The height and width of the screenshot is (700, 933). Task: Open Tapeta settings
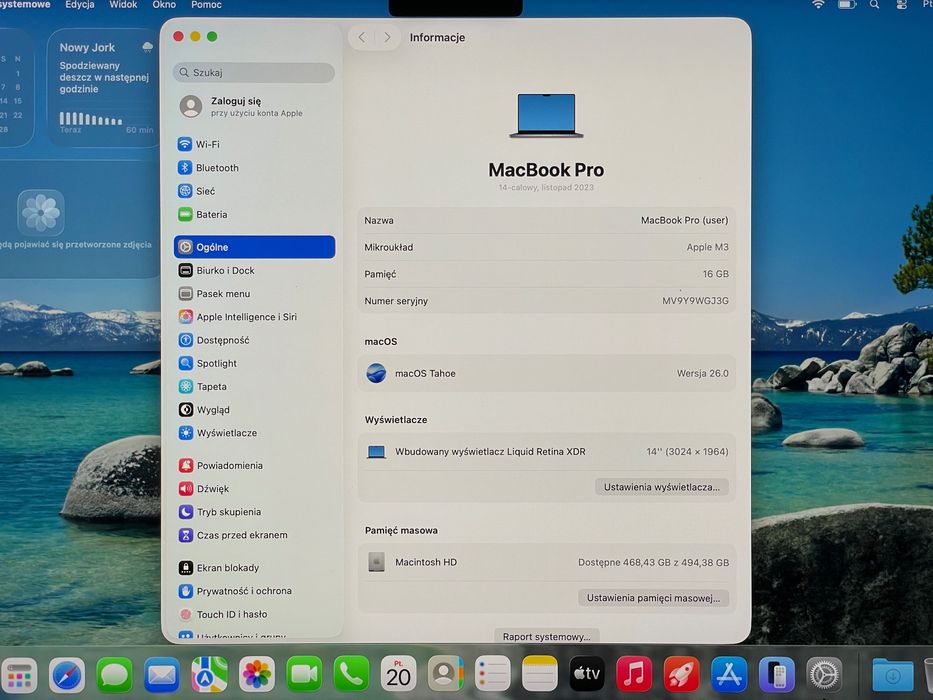tap(254, 386)
